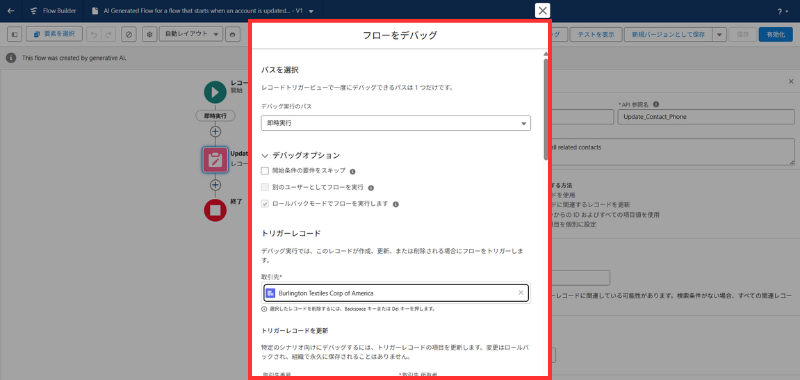800x380 pixels.
Task: Click the plus button above the End element
Action: 215,184
